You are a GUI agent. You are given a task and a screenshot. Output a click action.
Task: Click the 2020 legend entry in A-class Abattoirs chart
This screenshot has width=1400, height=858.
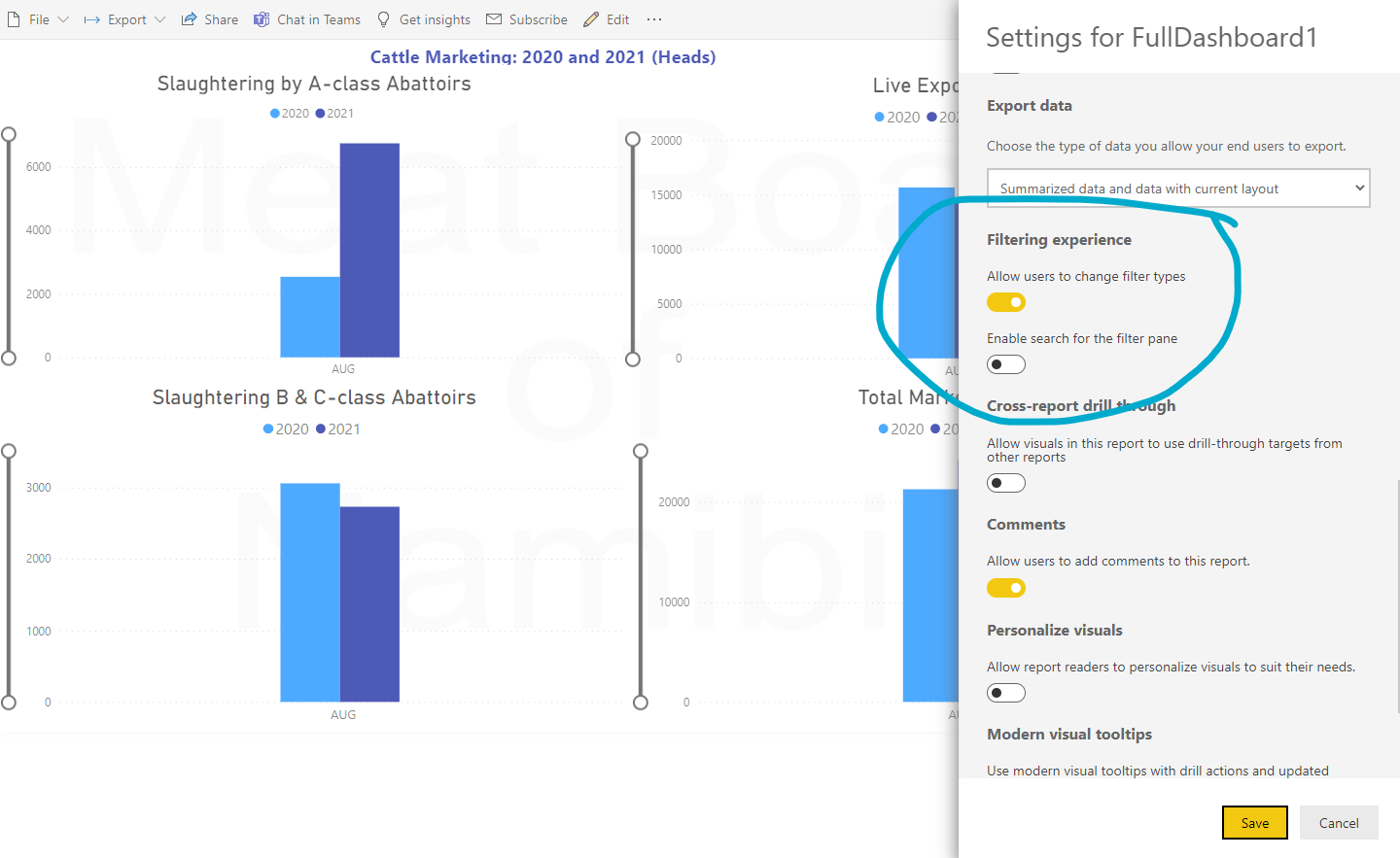pos(290,114)
